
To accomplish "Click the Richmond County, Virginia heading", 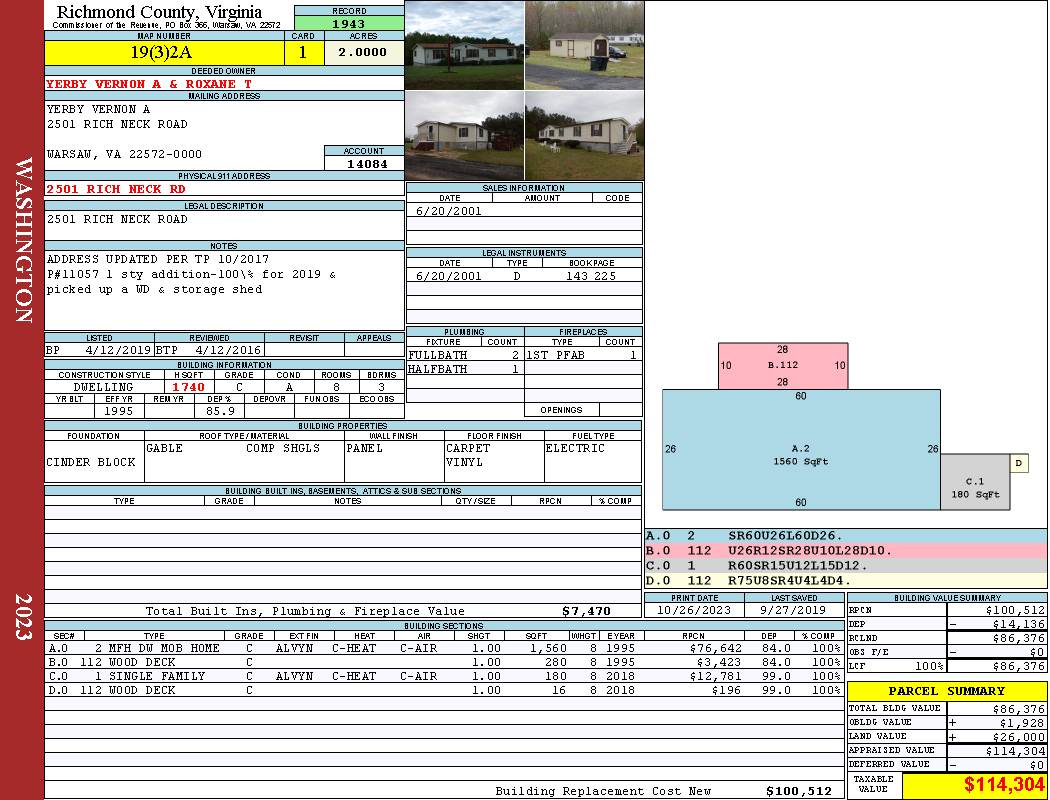I will [159, 12].
